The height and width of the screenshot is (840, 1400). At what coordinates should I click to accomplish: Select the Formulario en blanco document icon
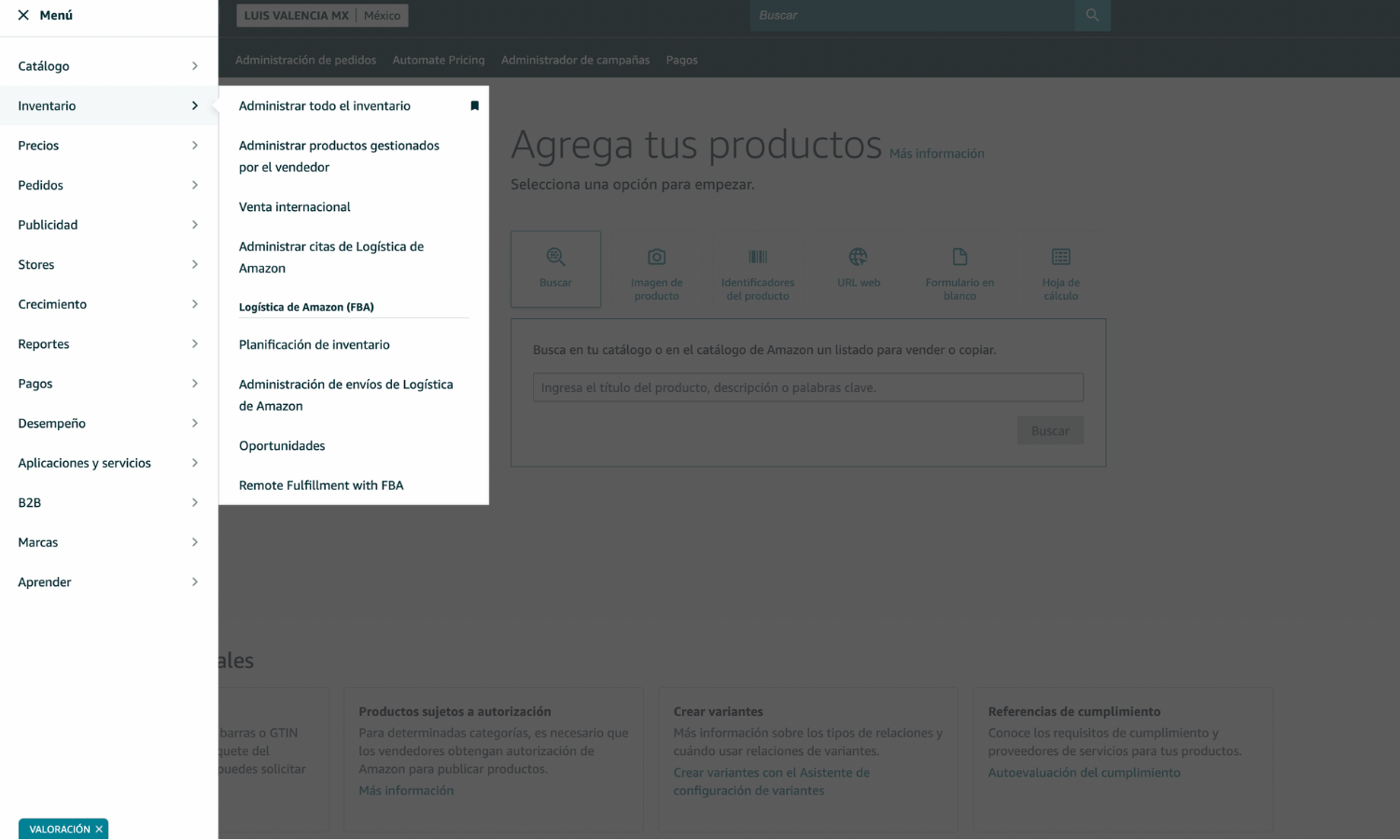tap(959, 257)
